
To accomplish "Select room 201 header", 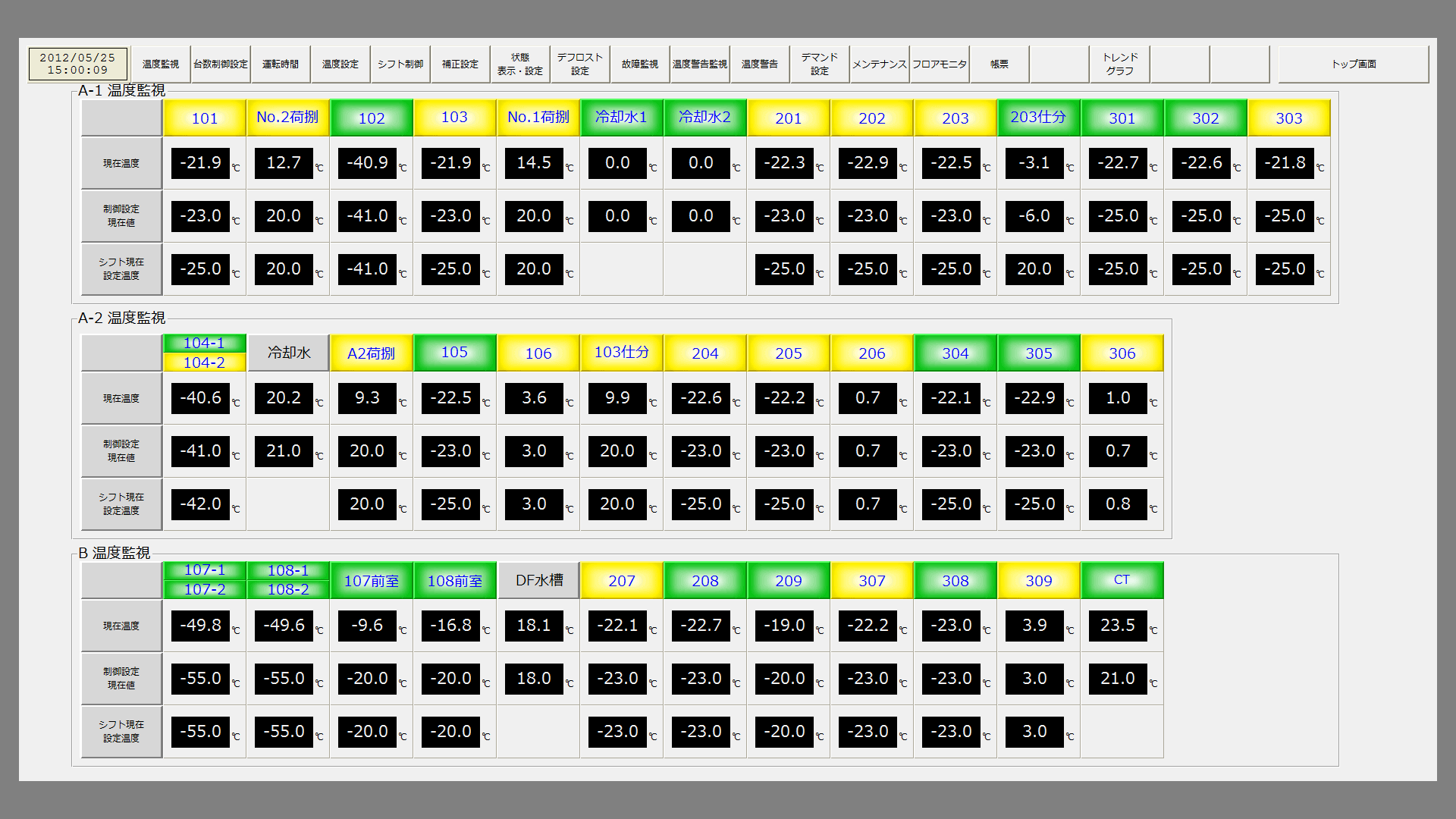I will coord(789,118).
